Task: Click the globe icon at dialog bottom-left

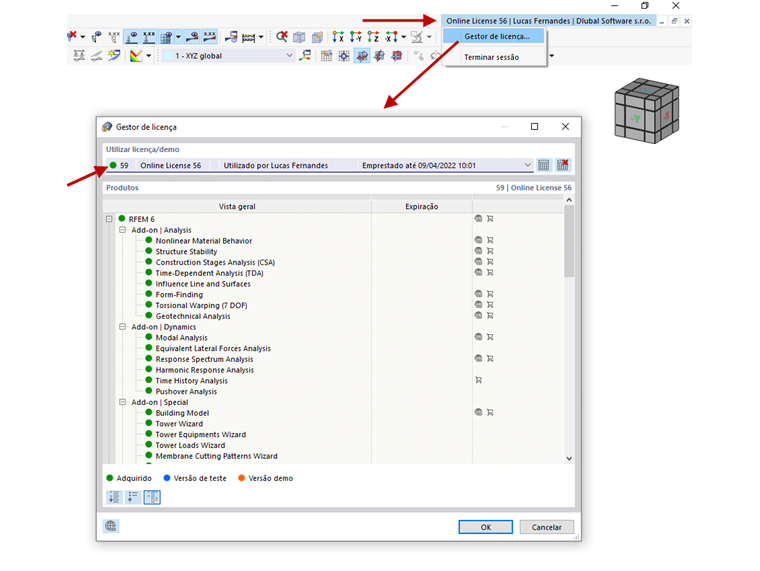Action: (x=111, y=526)
